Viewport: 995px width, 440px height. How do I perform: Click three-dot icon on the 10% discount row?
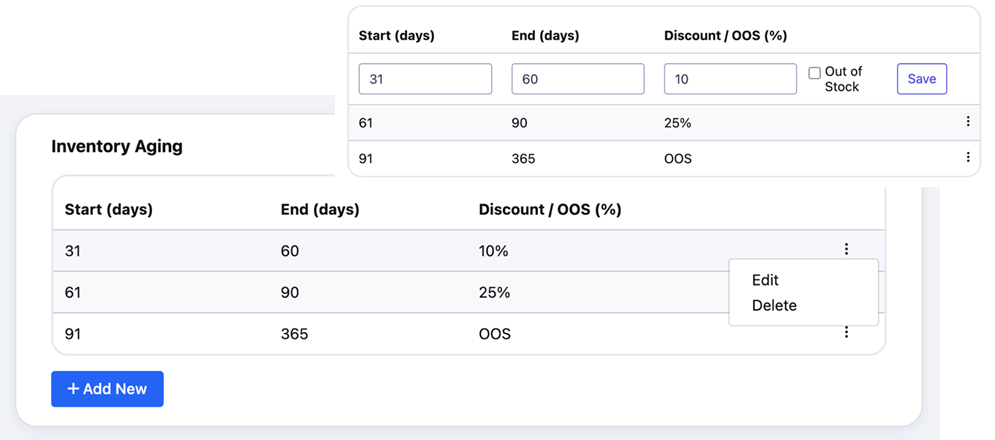point(846,250)
